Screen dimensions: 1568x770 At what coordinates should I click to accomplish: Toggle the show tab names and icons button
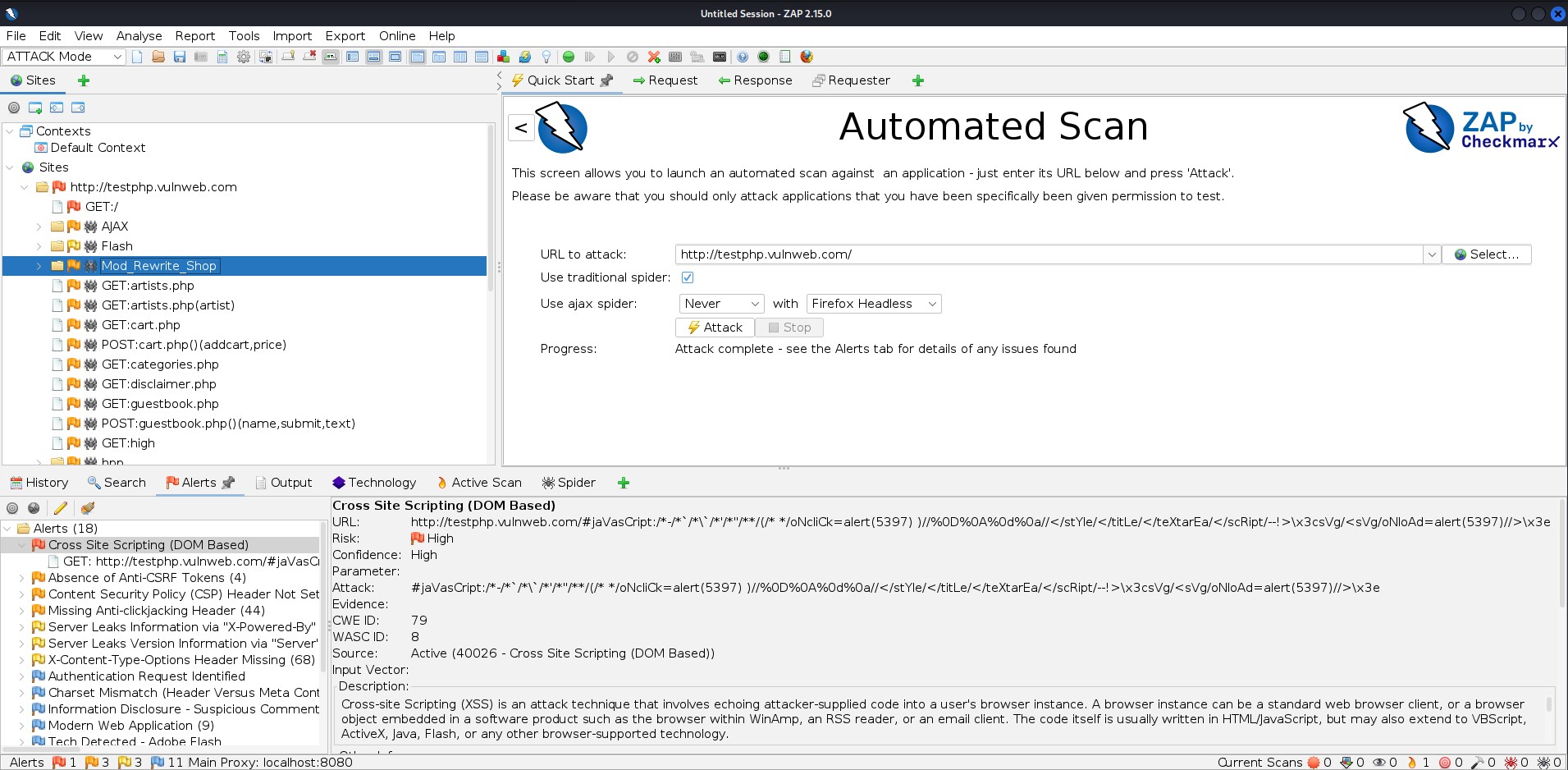[x=331, y=57]
